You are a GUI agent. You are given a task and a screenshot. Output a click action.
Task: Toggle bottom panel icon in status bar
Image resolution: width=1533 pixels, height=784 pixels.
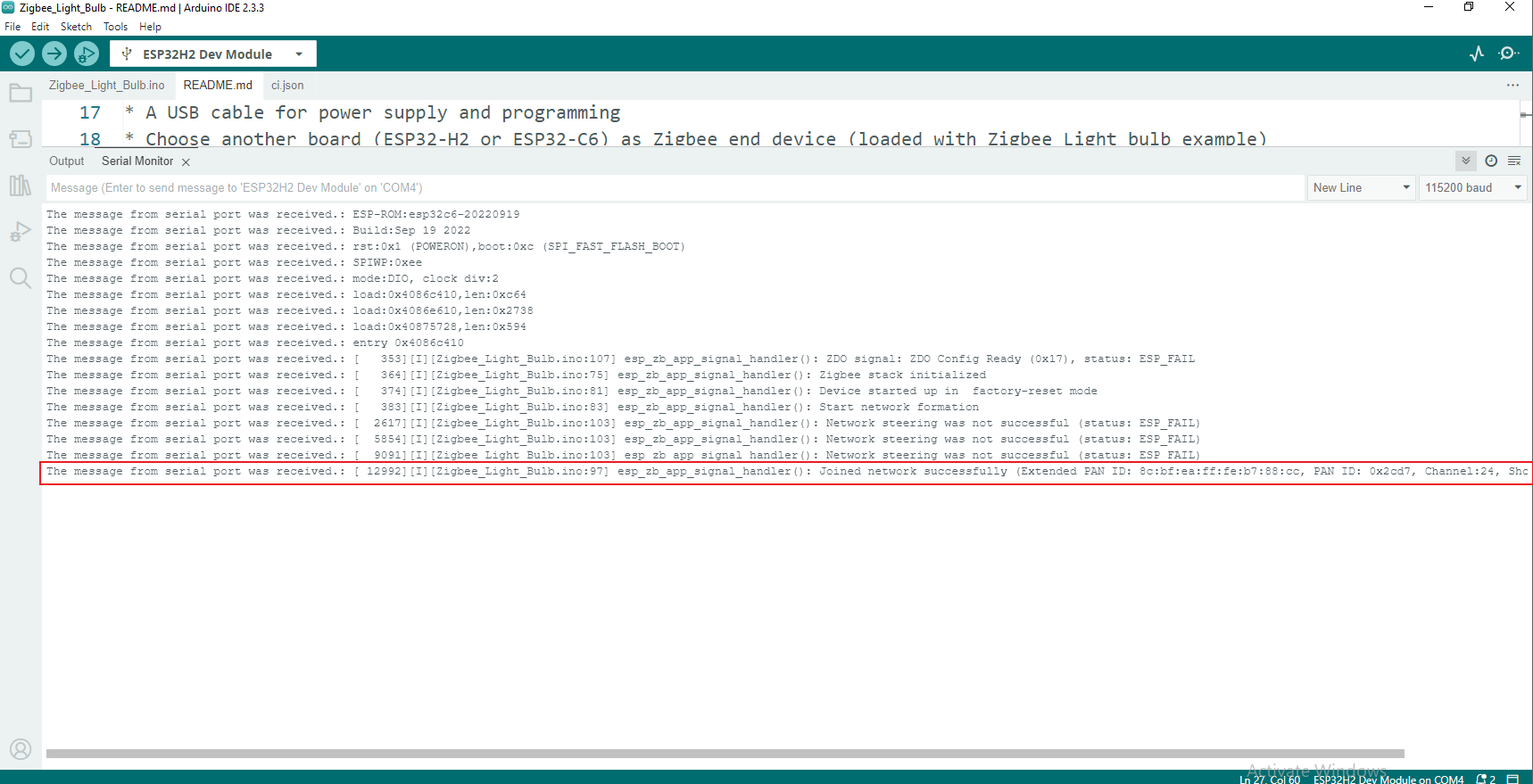coord(1512,779)
